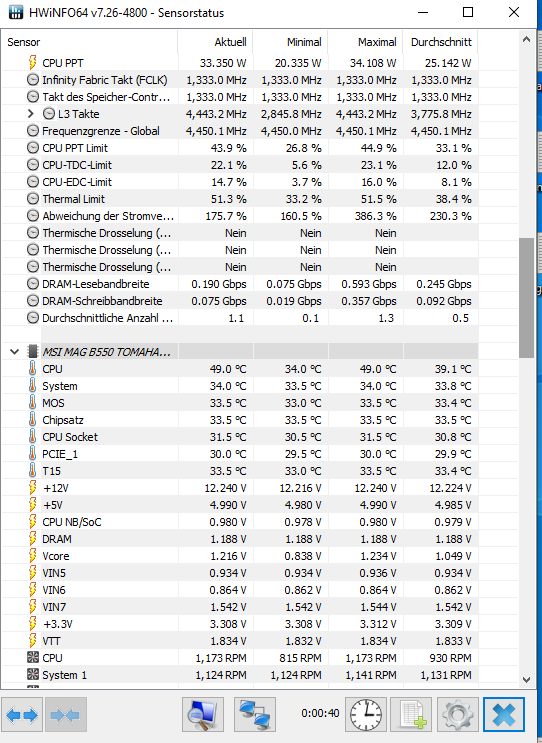542x743 pixels.
Task: Click the Sensor column header
Action: pos(90,42)
